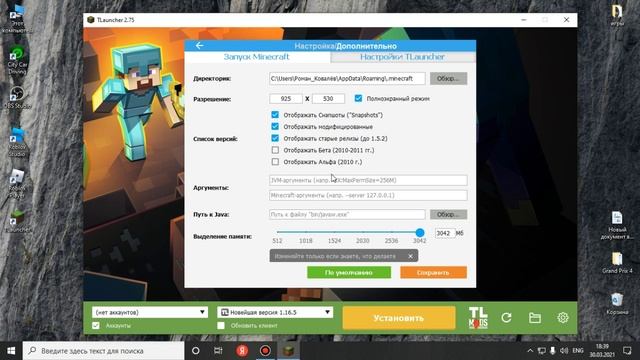This screenshot has height=360, width=640.
Task: Click Настройка in the header breadcrumb
Action: click(314, 46)
